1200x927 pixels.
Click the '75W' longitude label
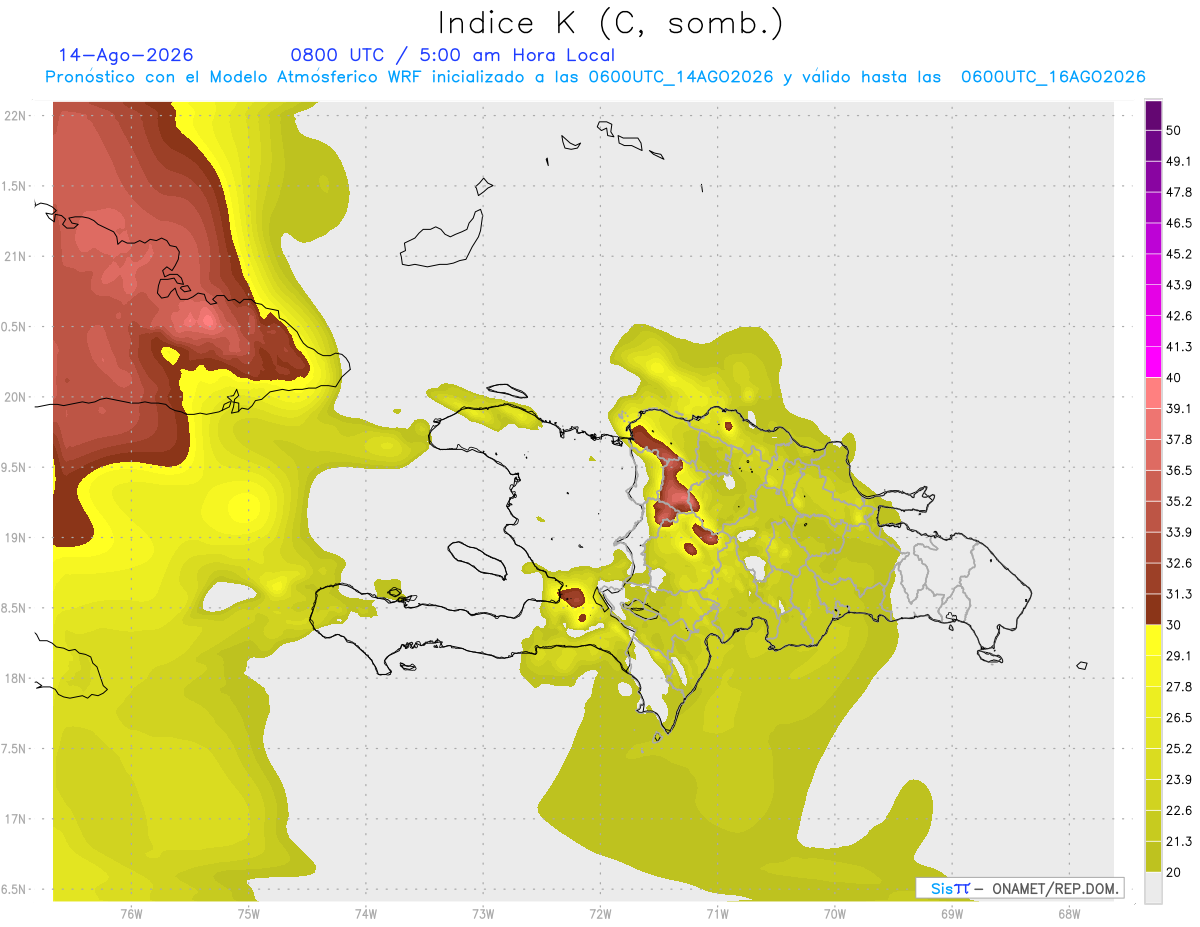click(248, 913)
